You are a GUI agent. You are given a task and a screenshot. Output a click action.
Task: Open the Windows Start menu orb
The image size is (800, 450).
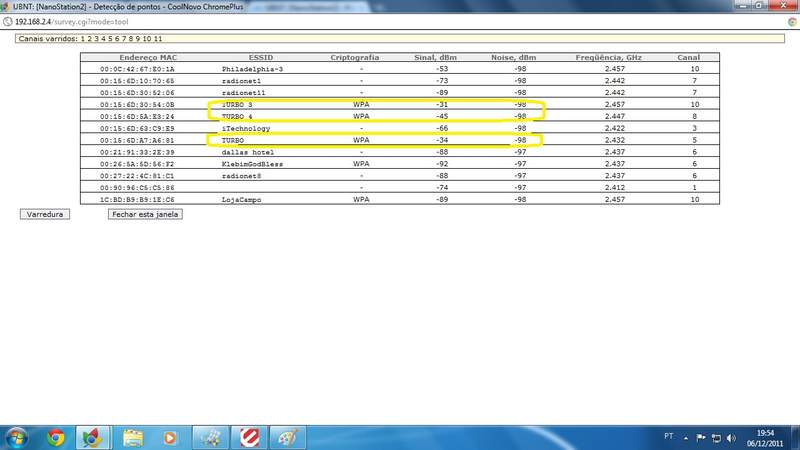point(17,438)
